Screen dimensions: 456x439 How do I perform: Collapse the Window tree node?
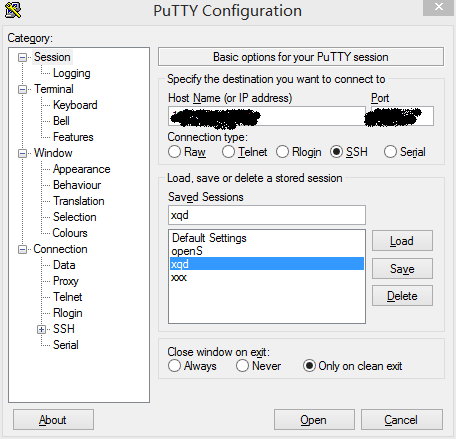pyautogui.click(x=22, y=153)
